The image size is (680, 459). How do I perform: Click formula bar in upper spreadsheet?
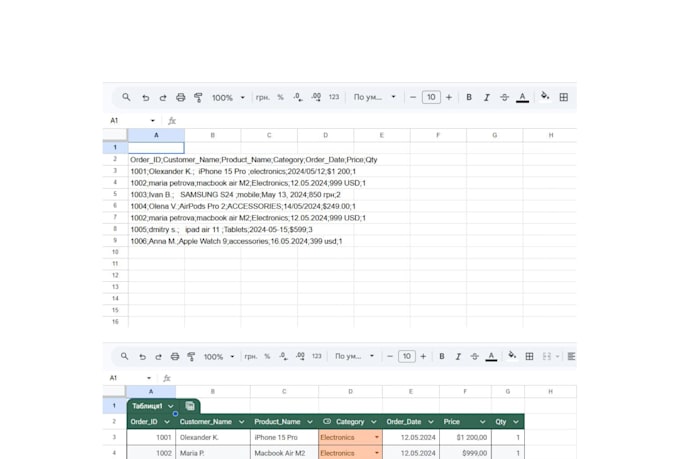373,121
